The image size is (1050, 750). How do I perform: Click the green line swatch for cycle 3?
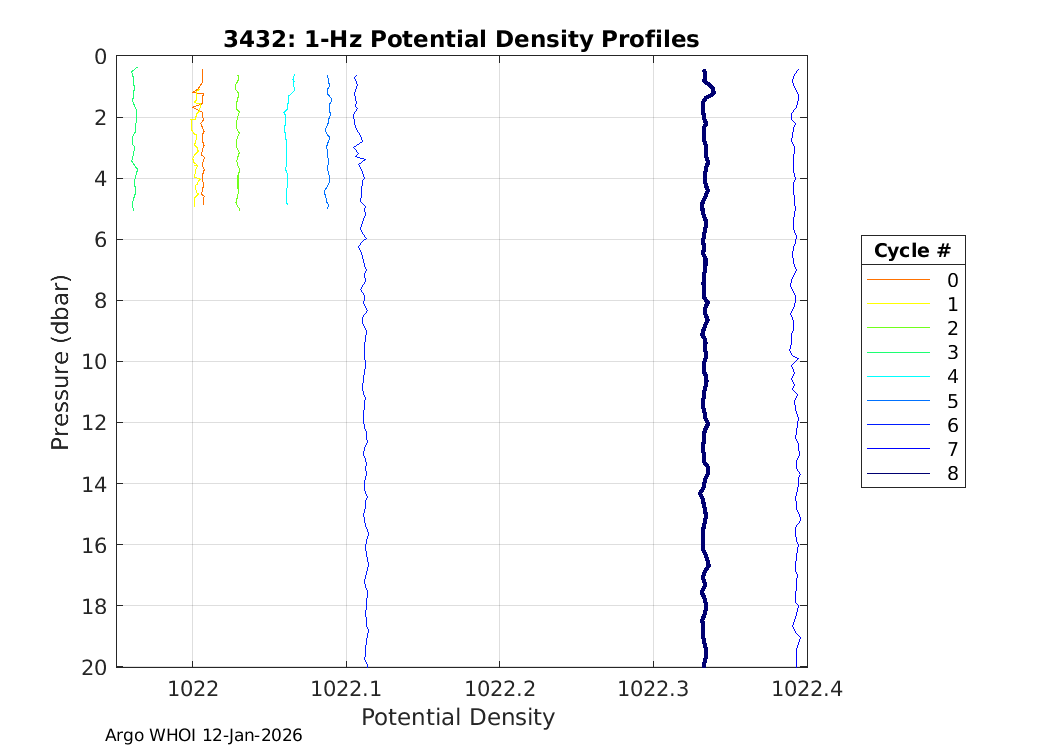click(898, 352)
